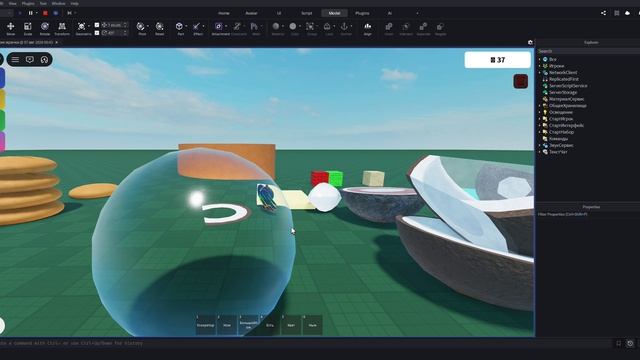Open the Test menu
This screenshot has height=360, width=640.
(x=43, y=3)
